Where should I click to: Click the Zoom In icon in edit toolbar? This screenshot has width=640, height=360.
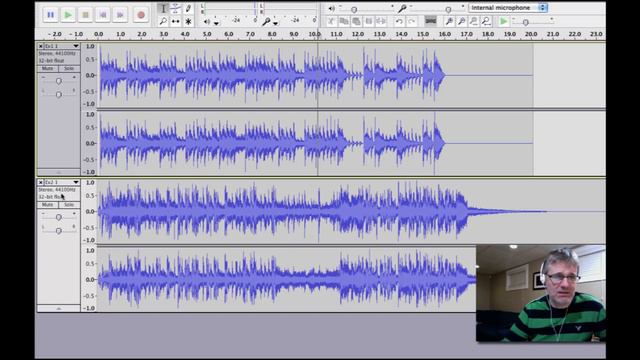[x=449, y=21]
